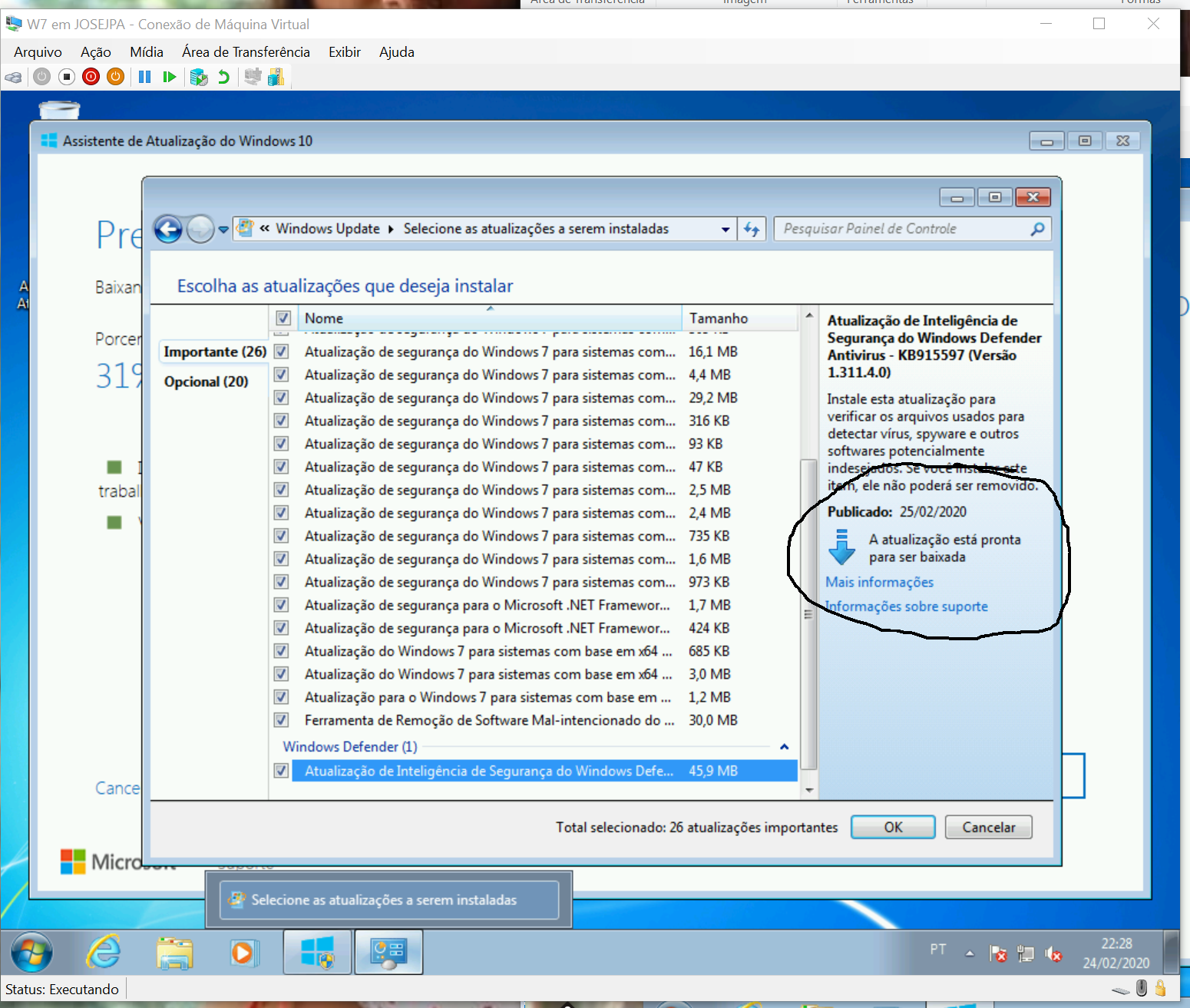Open Internet Explorer from the taskbar
This screenshot has width=1190, height=1008.
(103, 953)
